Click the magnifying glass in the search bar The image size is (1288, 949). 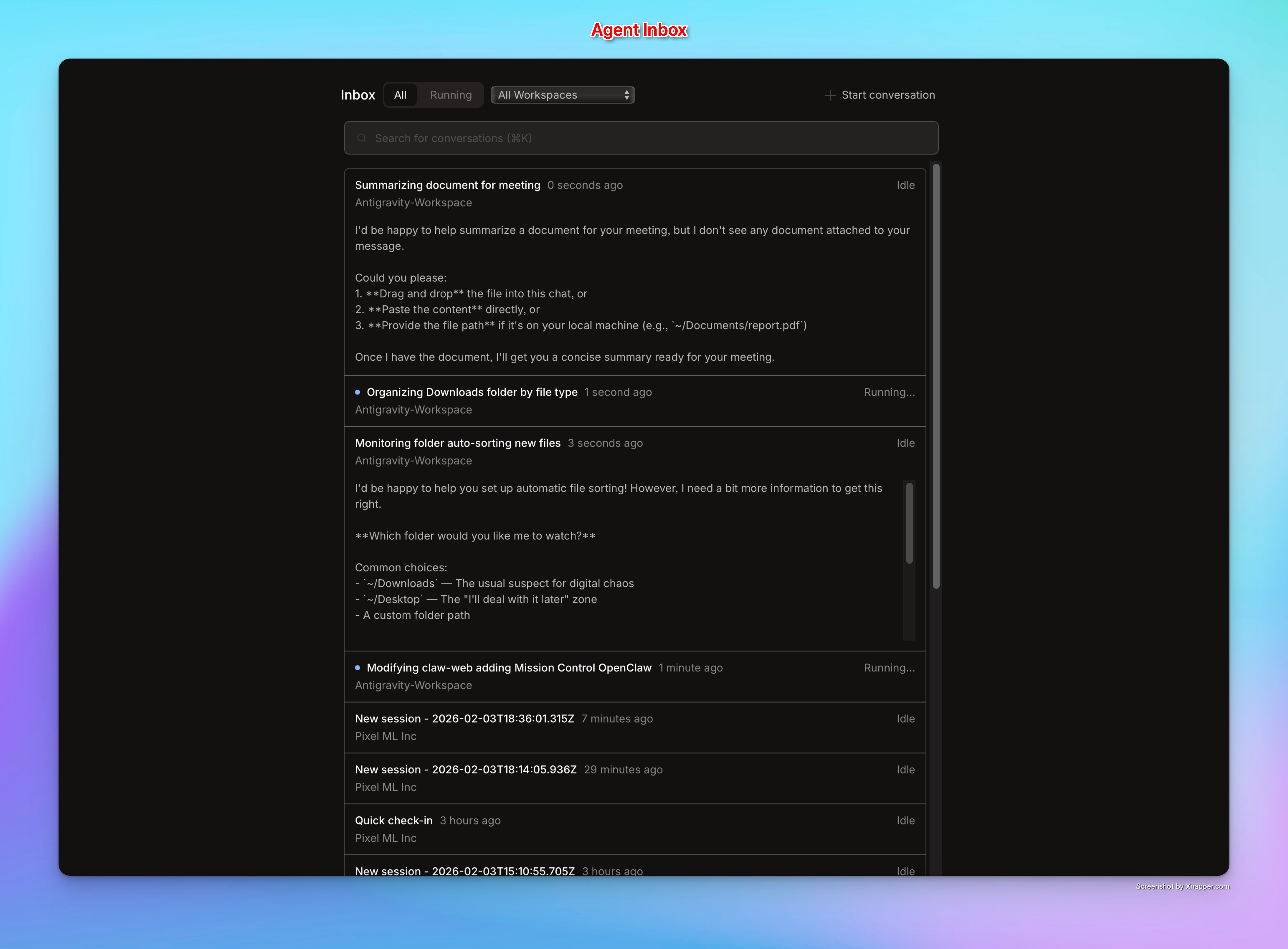(362, 138)
